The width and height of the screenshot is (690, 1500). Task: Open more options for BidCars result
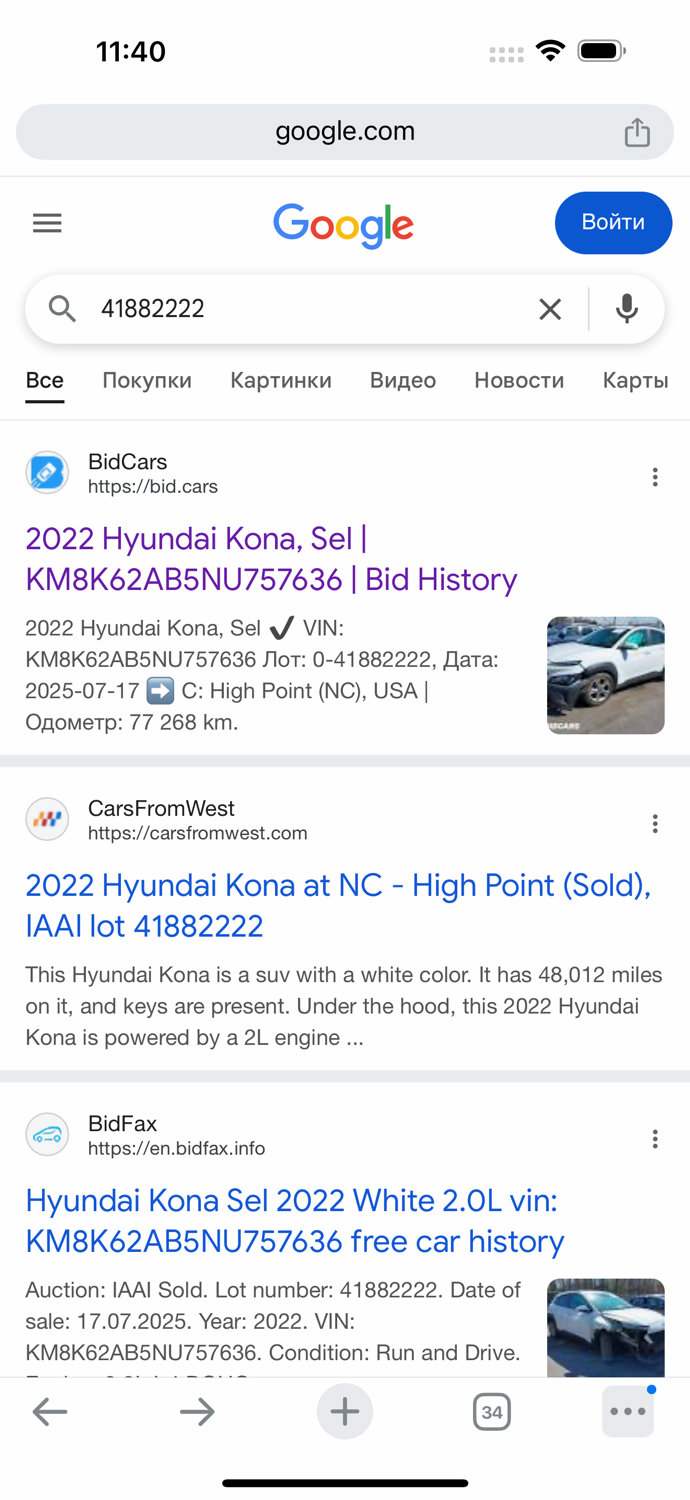tap(655, 477)
